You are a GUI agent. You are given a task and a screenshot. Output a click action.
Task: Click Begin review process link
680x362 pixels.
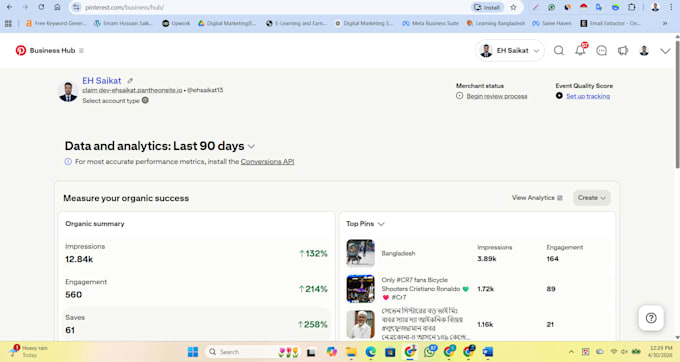click(x=497, y=96)
